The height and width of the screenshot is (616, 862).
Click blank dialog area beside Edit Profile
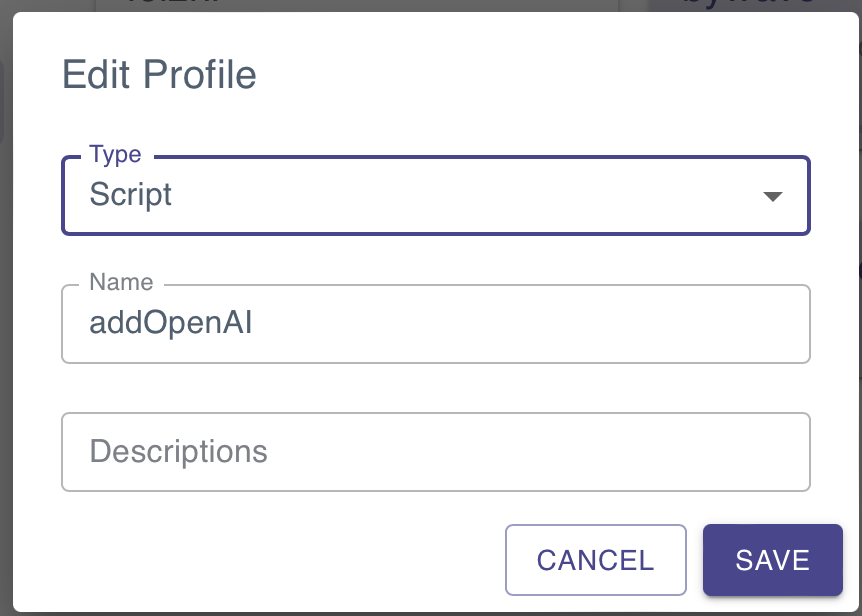(x=550, y=74)
